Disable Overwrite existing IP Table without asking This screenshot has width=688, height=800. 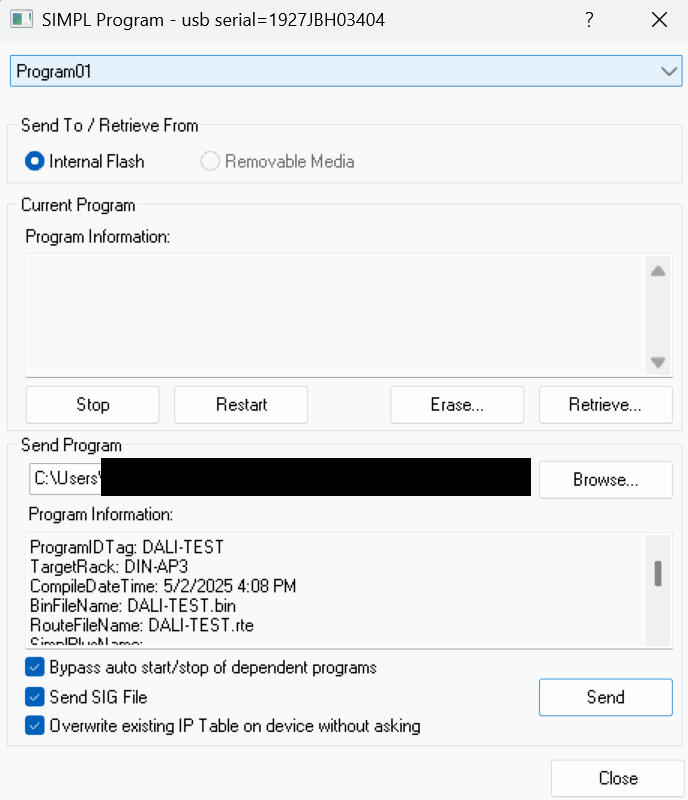pos(35,726)
